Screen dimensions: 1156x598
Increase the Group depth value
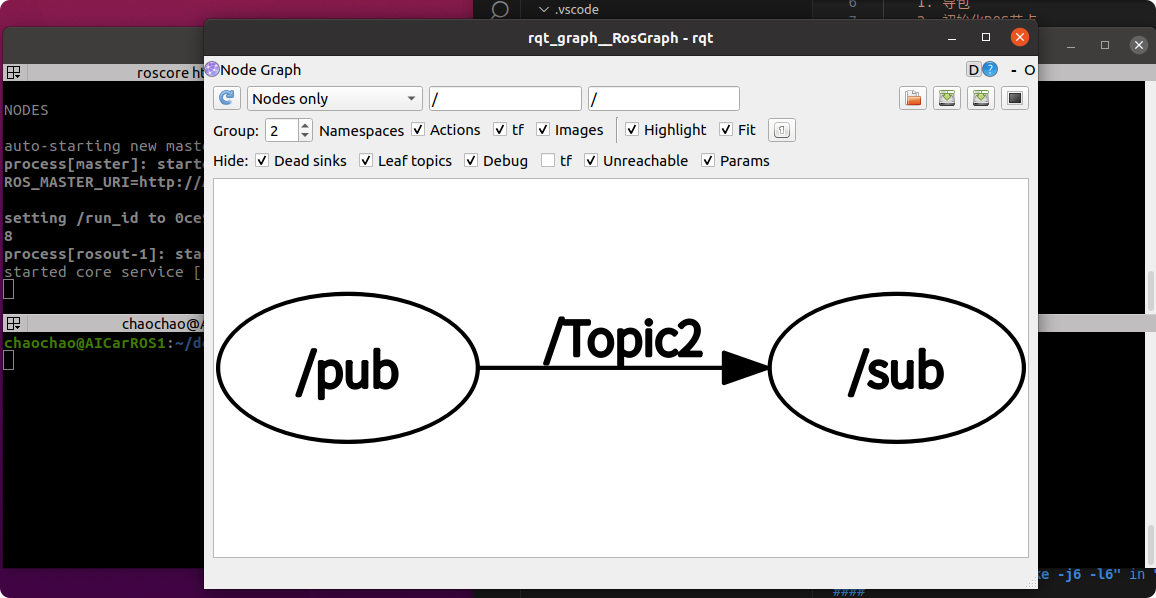(306, 125)
